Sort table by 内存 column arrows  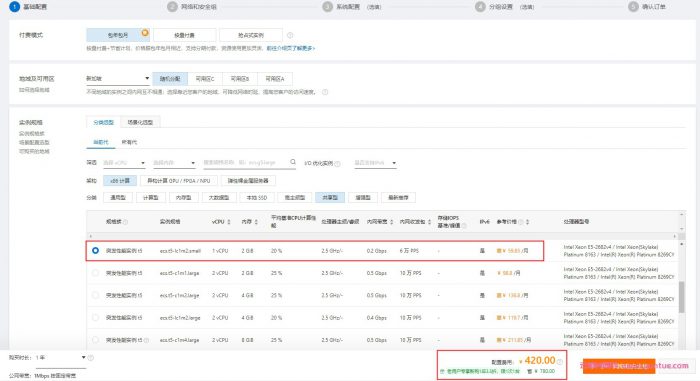coord(256,222)
